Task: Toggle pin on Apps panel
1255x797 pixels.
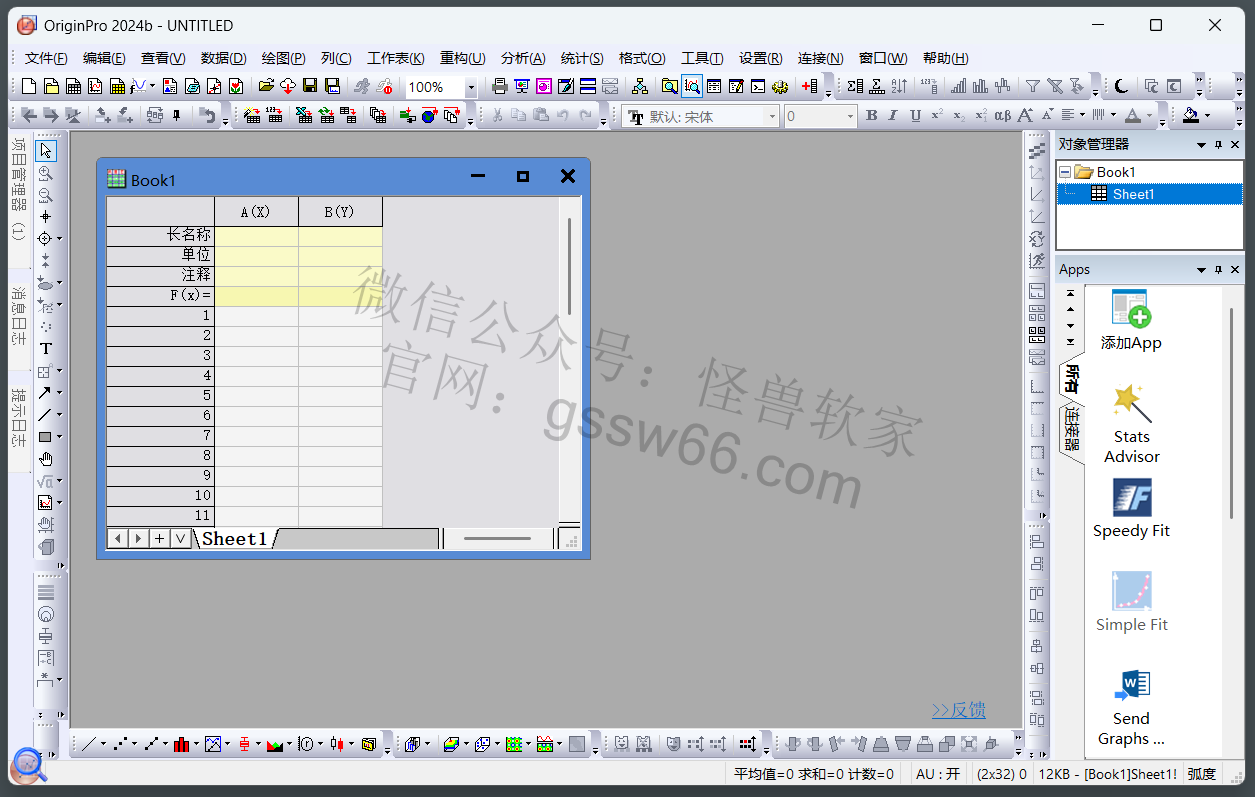Action: (1219, 270)
